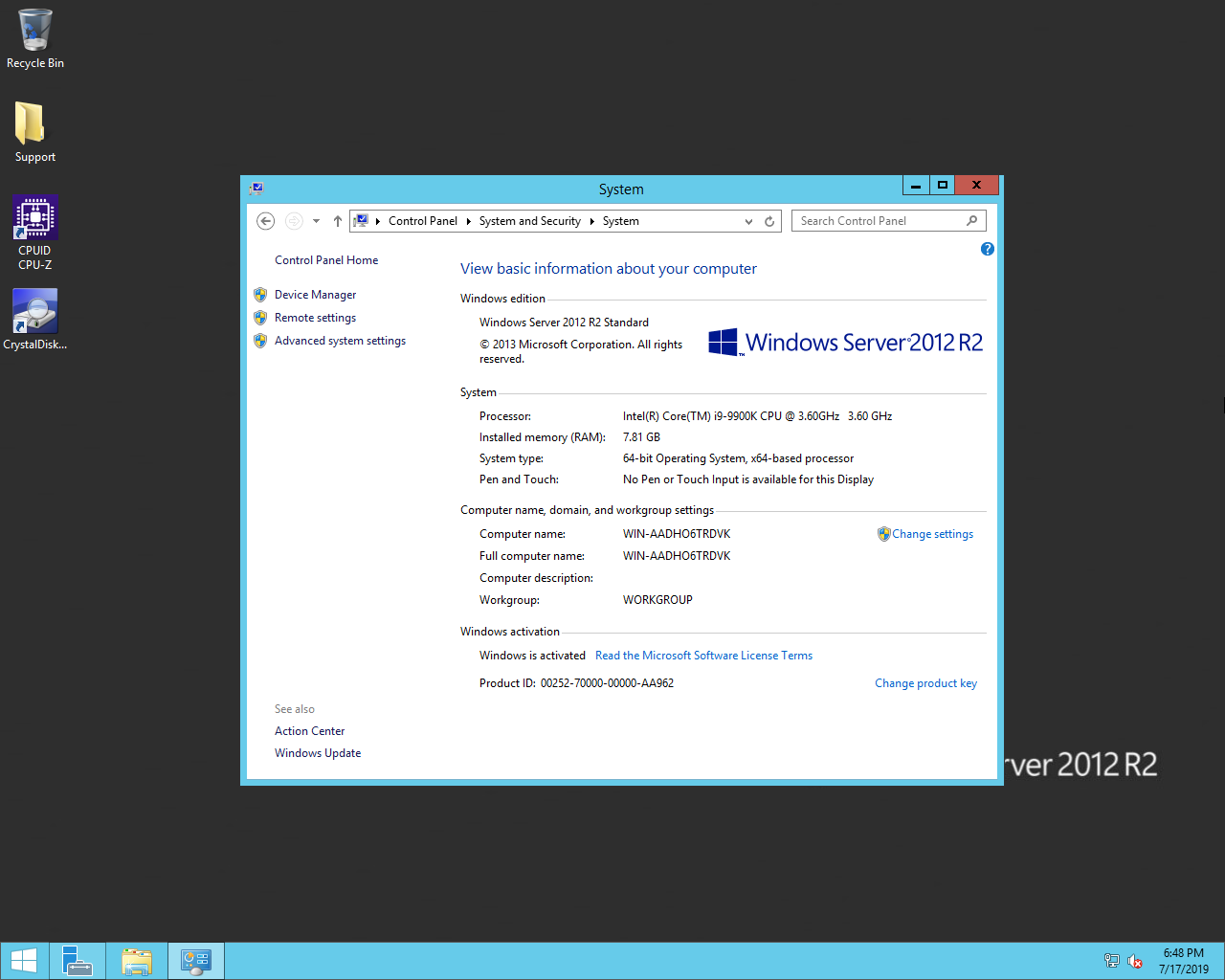
Task: Expand the root breadcrumb arrow
Action: point(378,221)
